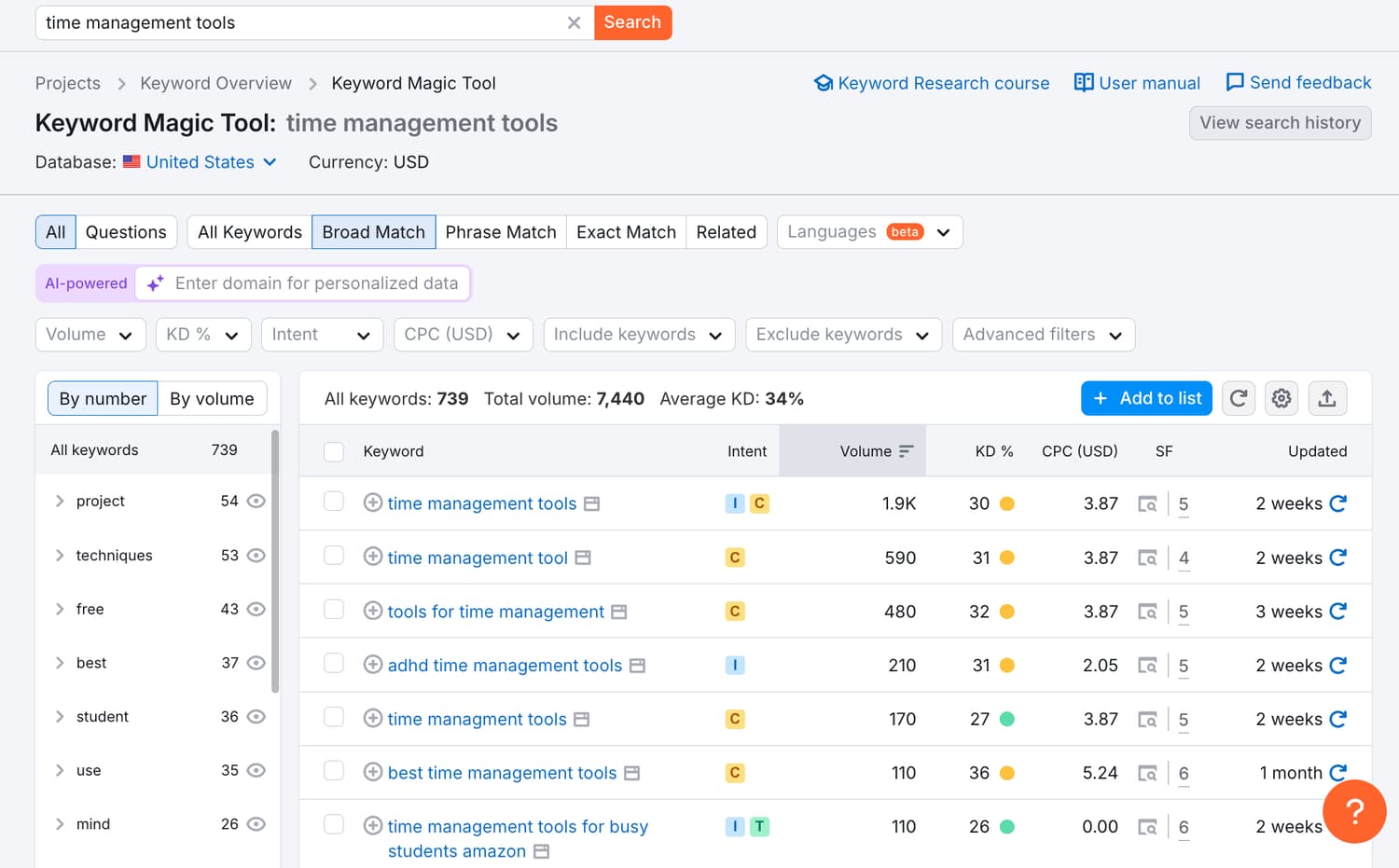Expand the 'free' keyword group
This screenshot has width=1399, height=868.
point(60,609)
